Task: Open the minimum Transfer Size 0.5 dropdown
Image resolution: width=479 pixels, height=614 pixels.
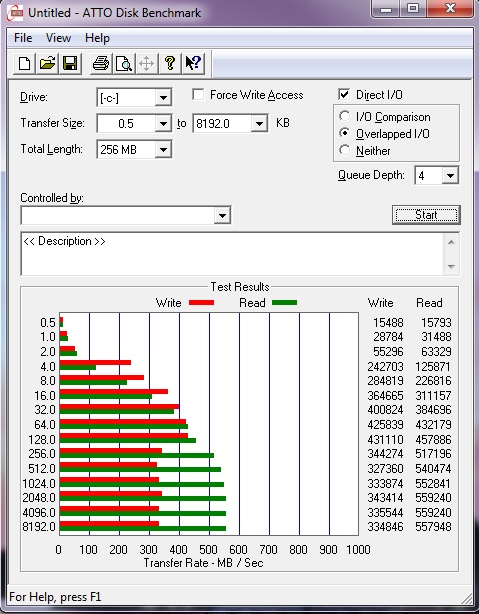Action: tap(163, 124)
